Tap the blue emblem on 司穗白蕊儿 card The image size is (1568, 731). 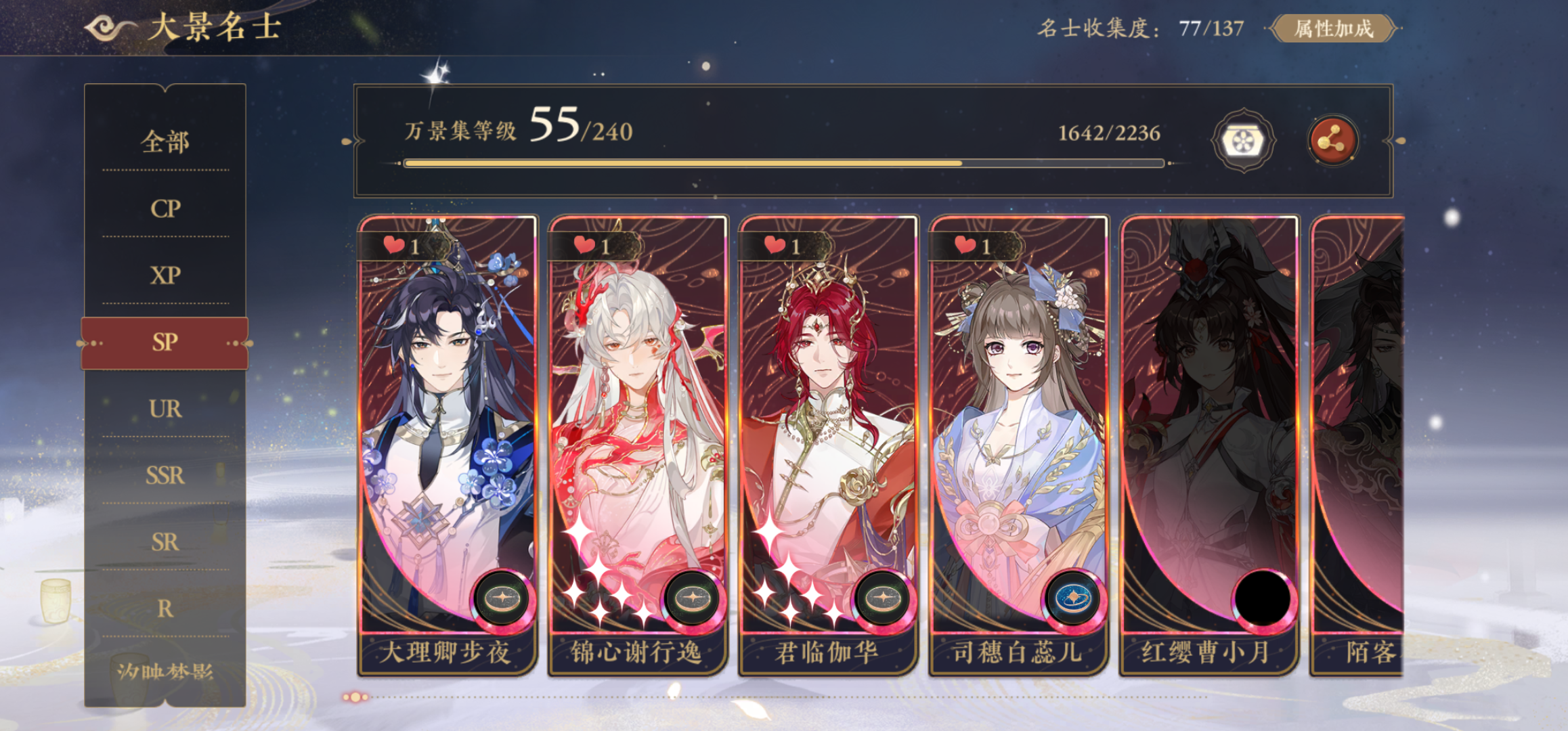pos(1074,598)
